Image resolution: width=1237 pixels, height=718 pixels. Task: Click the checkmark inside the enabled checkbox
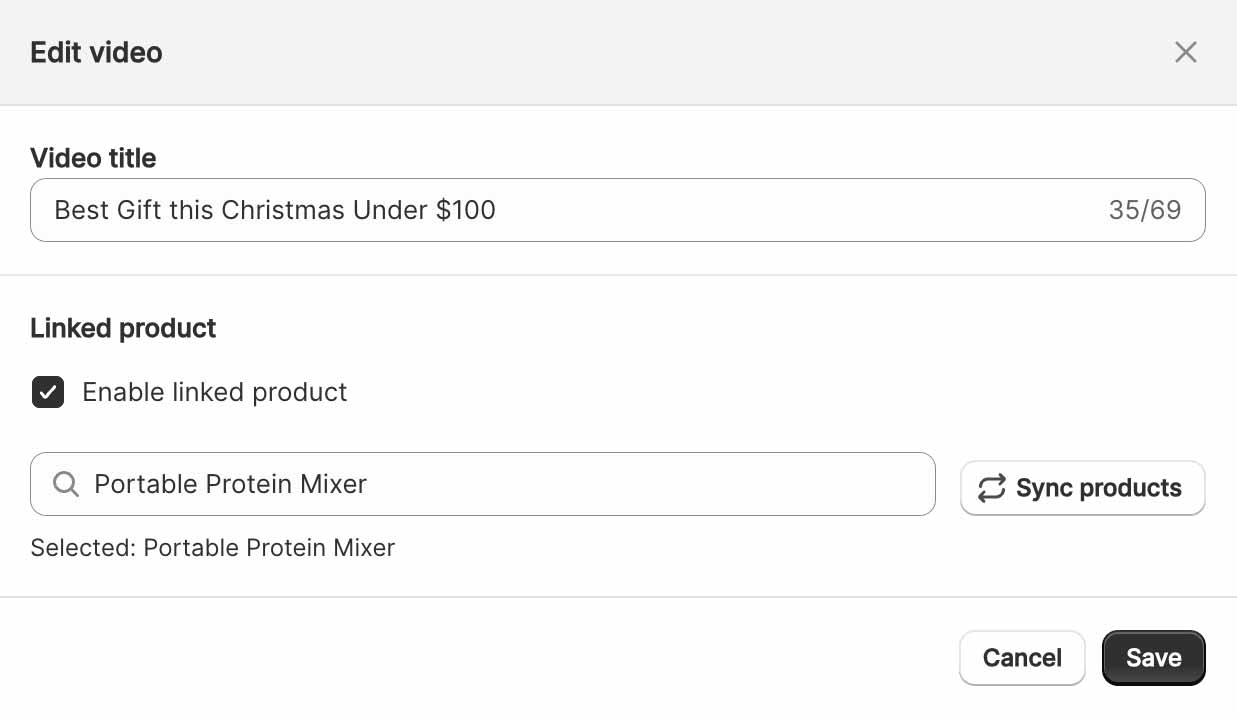[47, 392]
